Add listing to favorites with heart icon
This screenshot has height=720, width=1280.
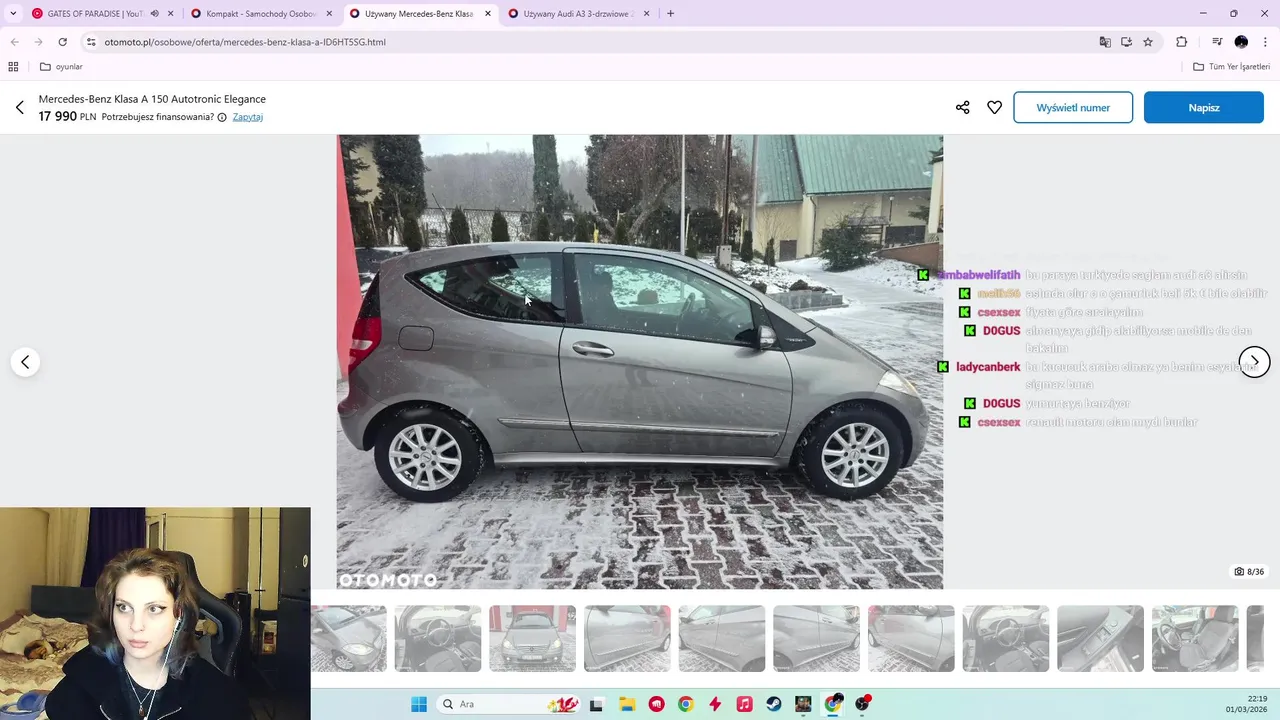tap(994, 107)
